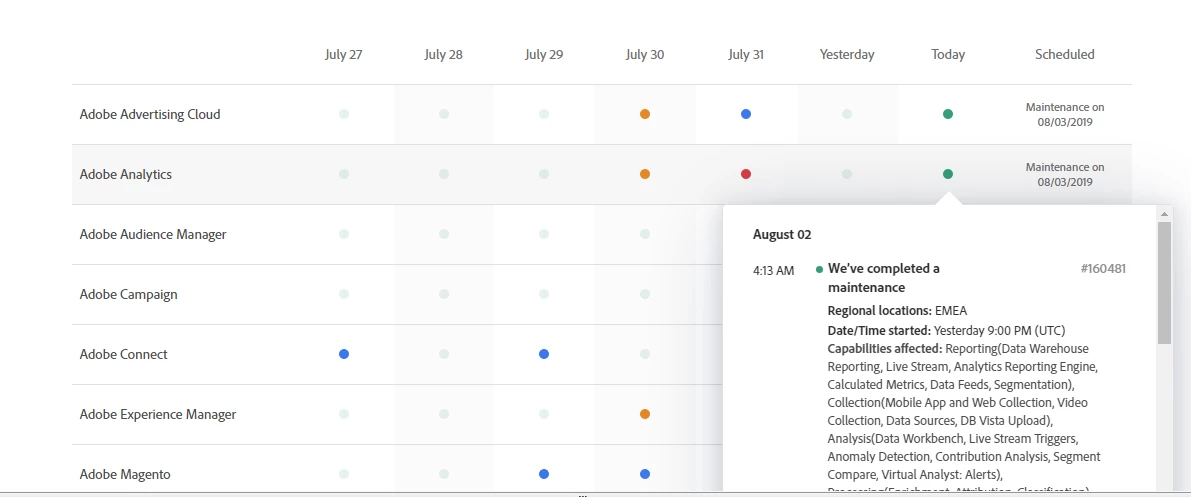
Task: Select the Adobe Experience Manager row label
Action: (158, 414)
